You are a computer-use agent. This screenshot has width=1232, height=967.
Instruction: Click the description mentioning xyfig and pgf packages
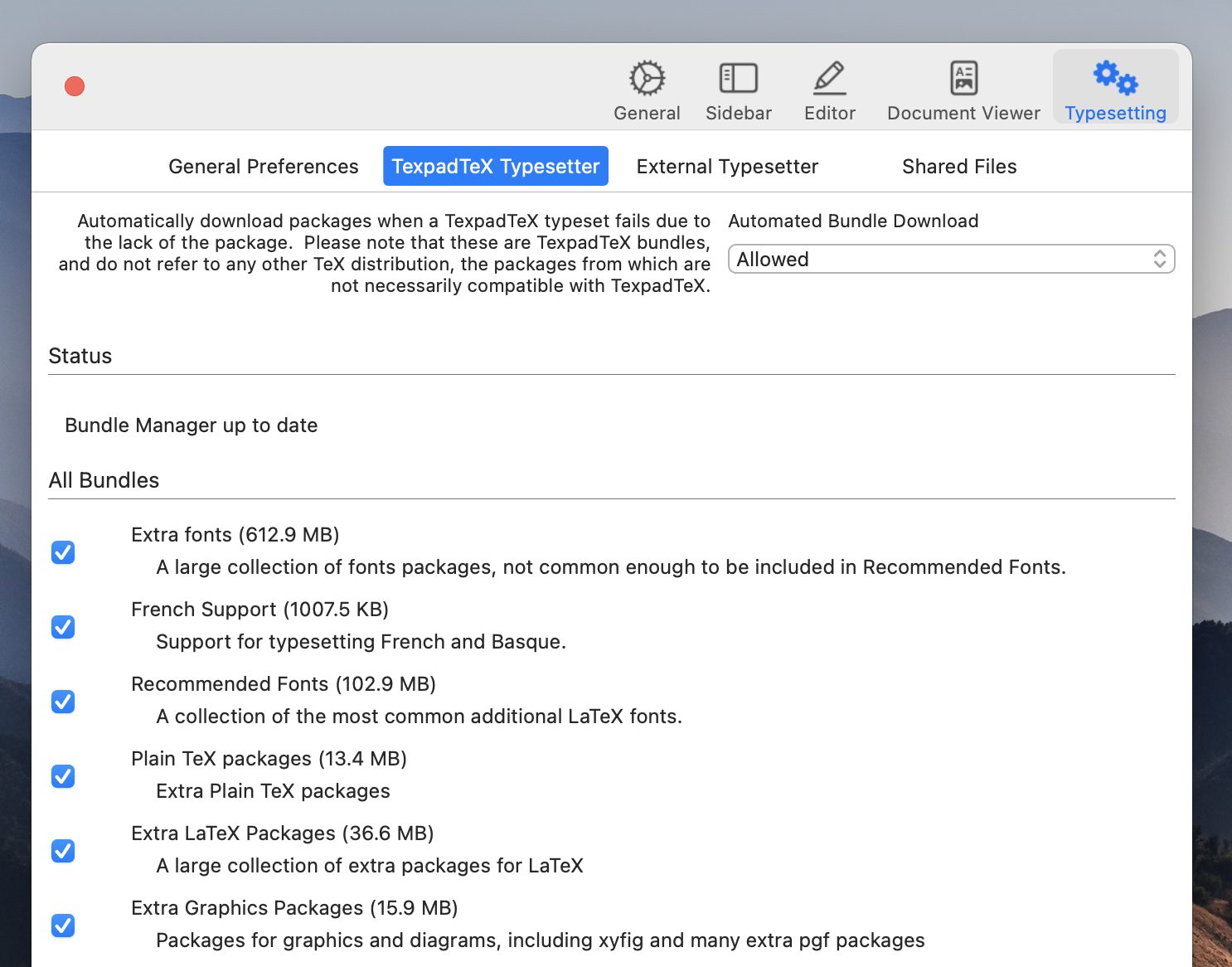(541, 940)
